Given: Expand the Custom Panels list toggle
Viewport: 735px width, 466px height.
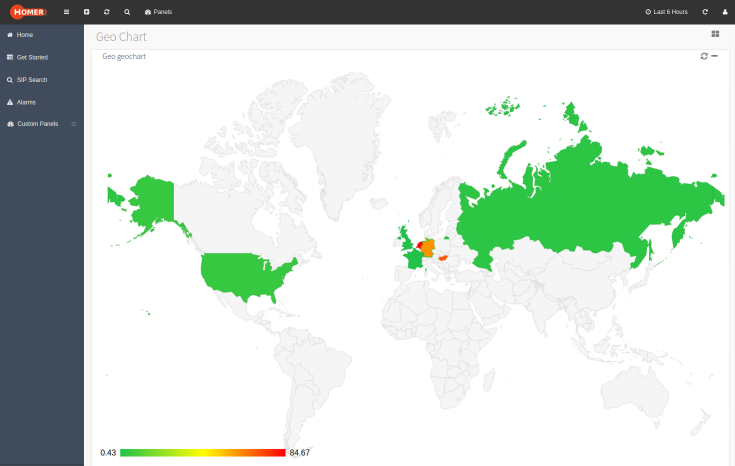Looking at the screenshot, I should click(74, 124).
